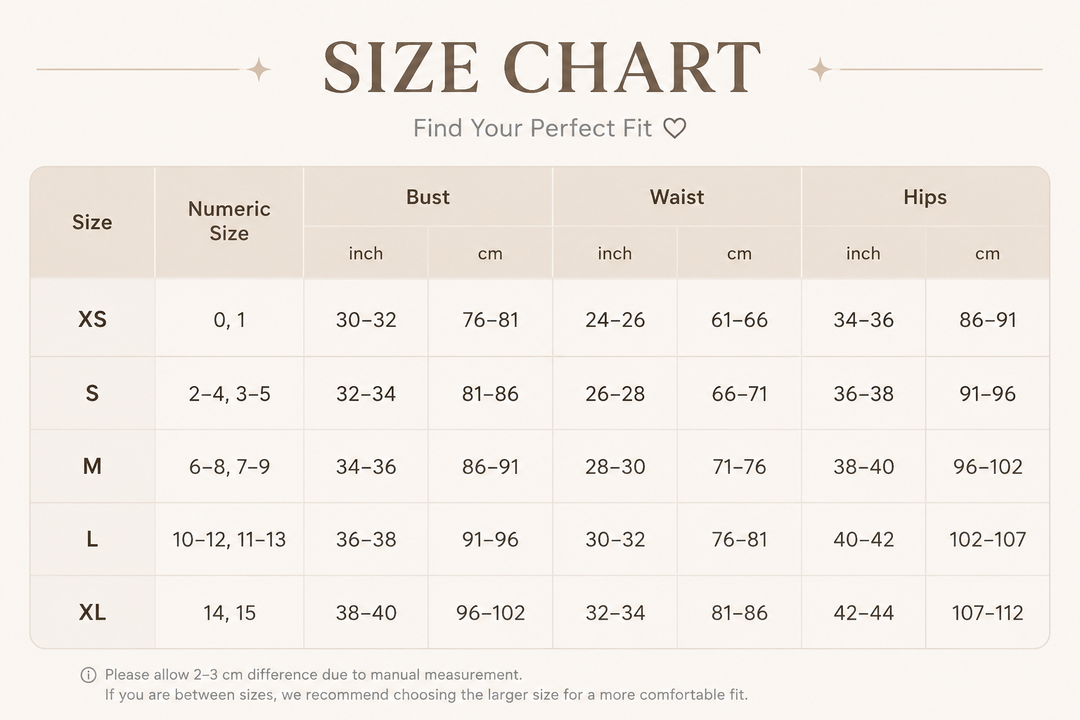This screenshot has width=1080, height=720.
Task: Click the Size column header
Action: [92, 222]
